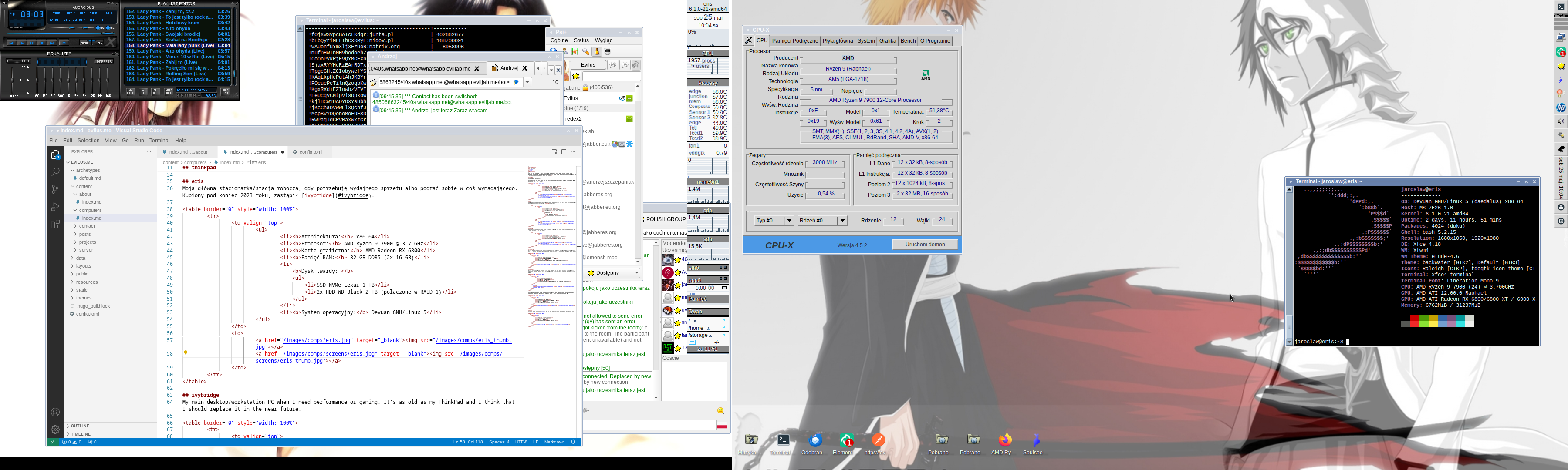Click the yellow star icon in Psi+
The height and width of the screenshot is (470, 1568).
click(576, 76)
